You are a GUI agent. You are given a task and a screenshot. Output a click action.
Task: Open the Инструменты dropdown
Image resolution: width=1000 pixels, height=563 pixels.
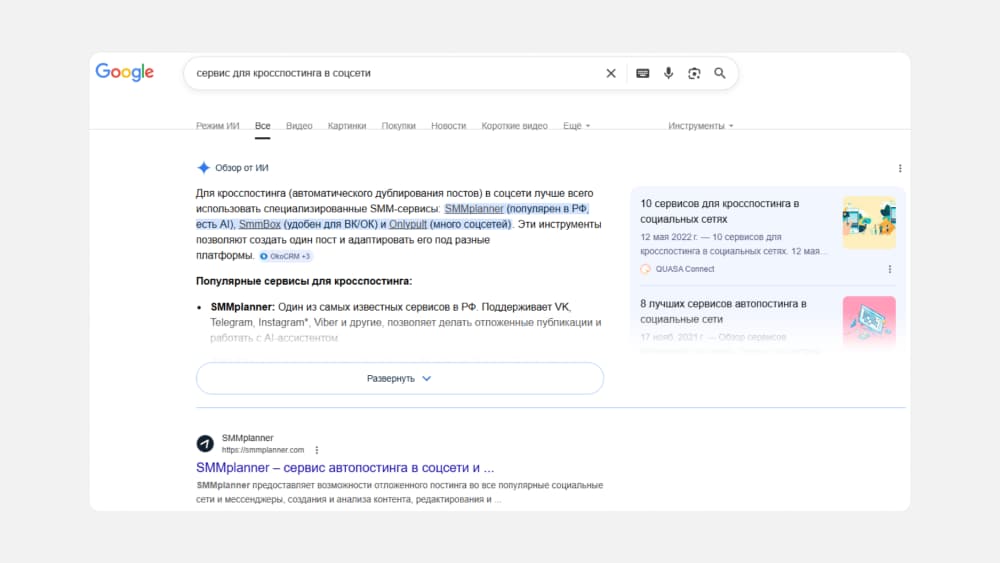point(701,126)
